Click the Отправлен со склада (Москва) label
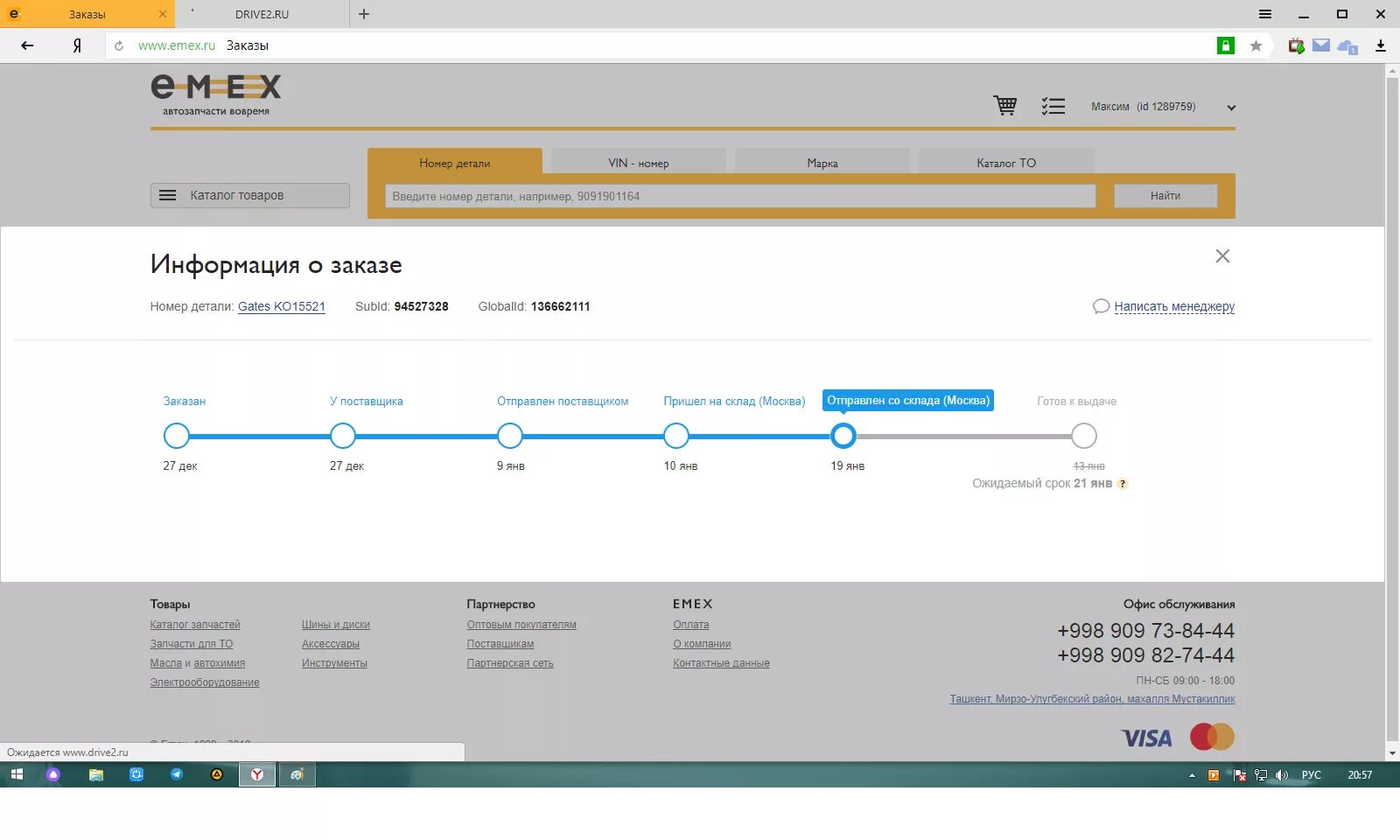 coord(908,401)
